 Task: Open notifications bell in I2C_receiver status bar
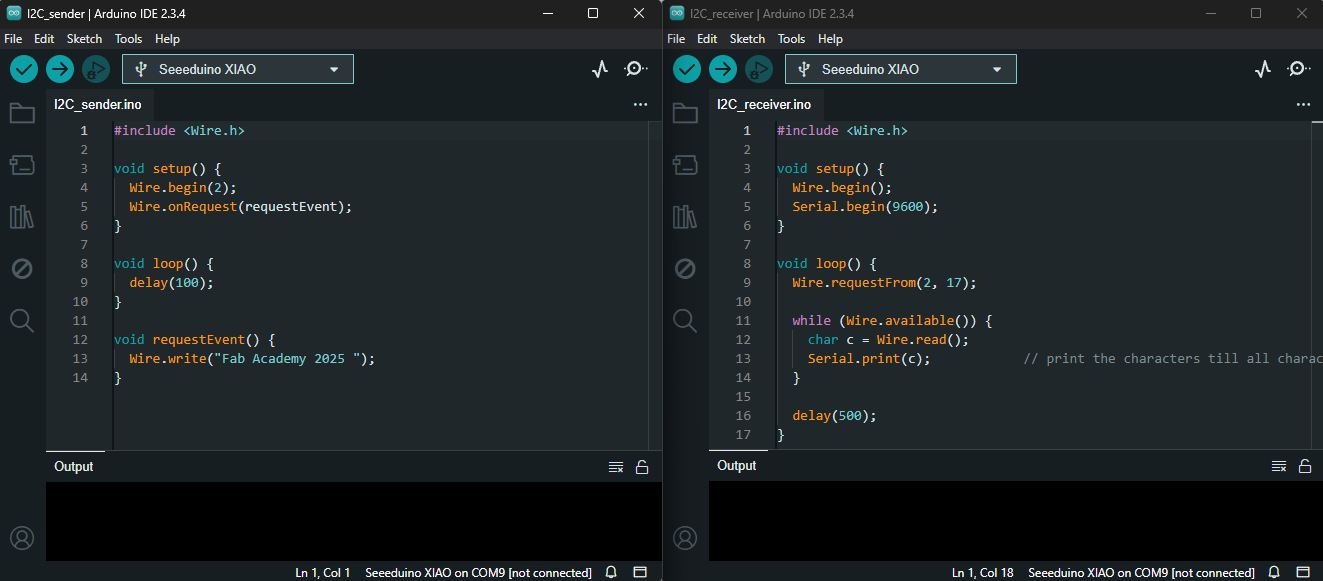[1274, 573]
